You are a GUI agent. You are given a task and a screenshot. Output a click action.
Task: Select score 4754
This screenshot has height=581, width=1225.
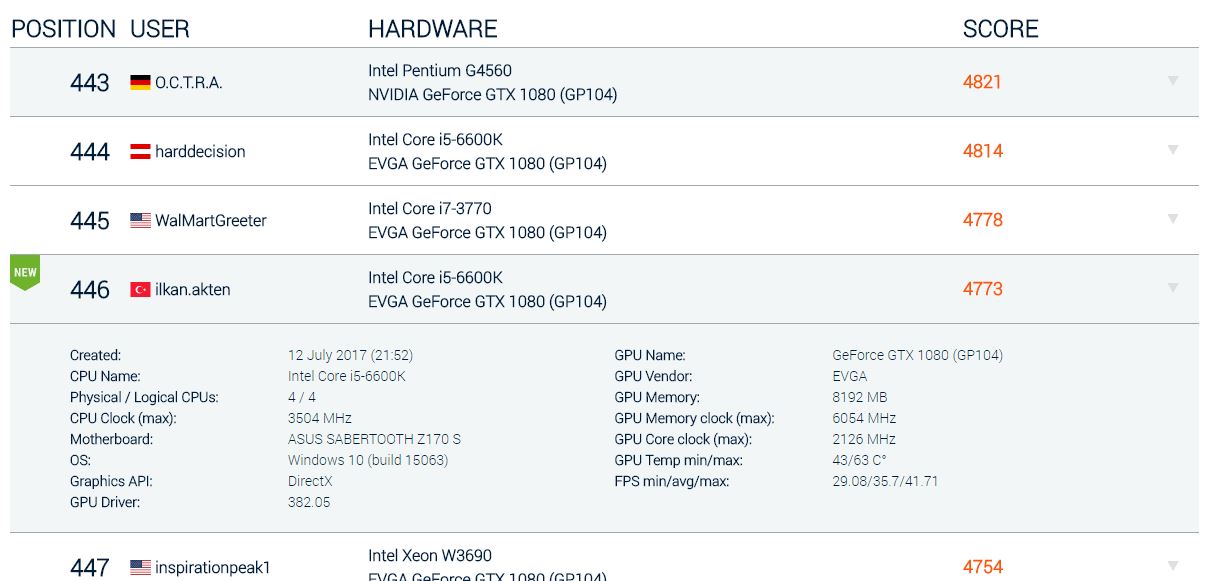click(983, 567)
